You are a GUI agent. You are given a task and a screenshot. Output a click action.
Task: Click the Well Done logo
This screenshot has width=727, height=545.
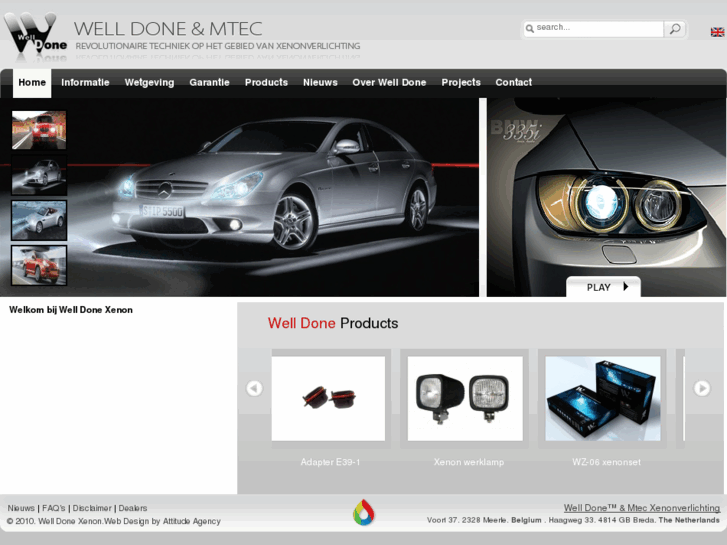35,35
